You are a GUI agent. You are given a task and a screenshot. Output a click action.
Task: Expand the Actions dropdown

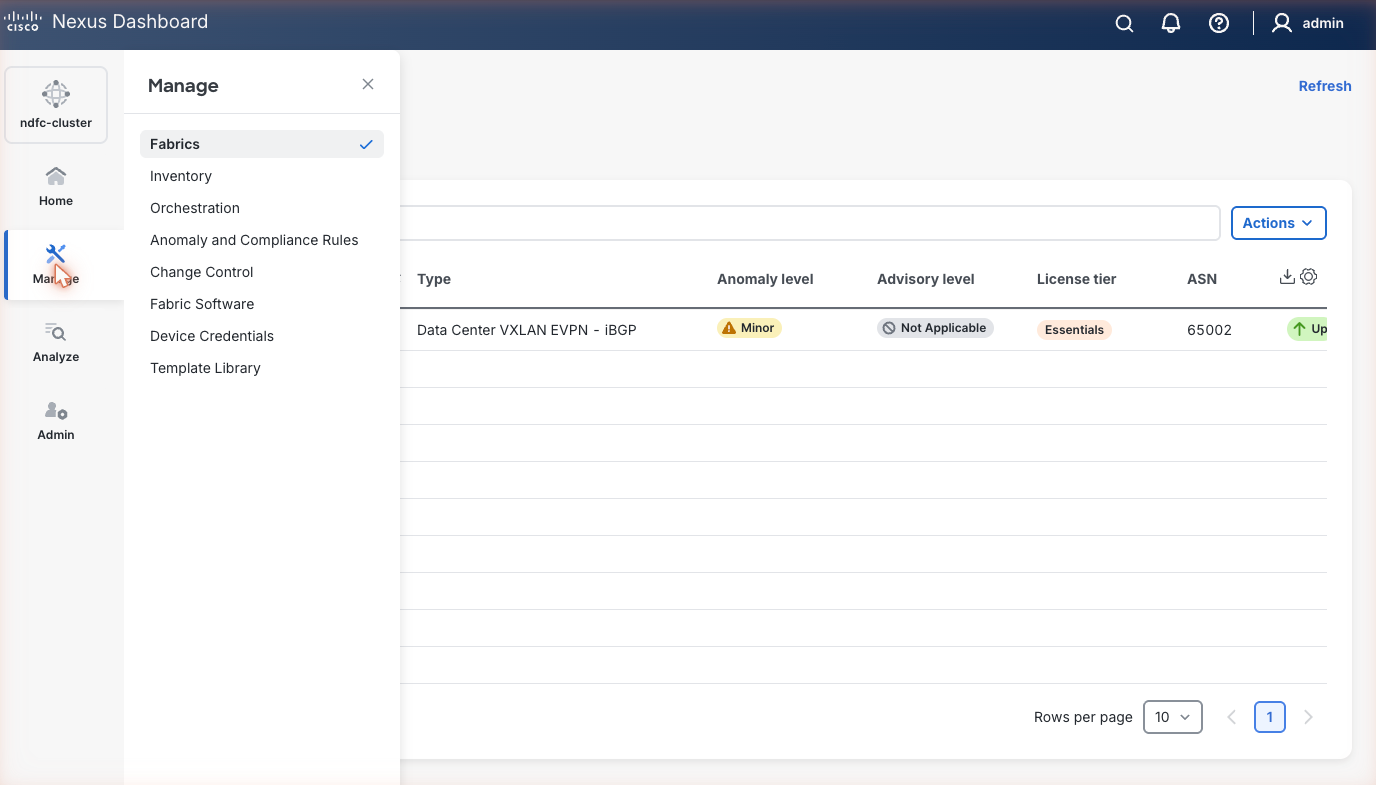tap(1279, 223)
